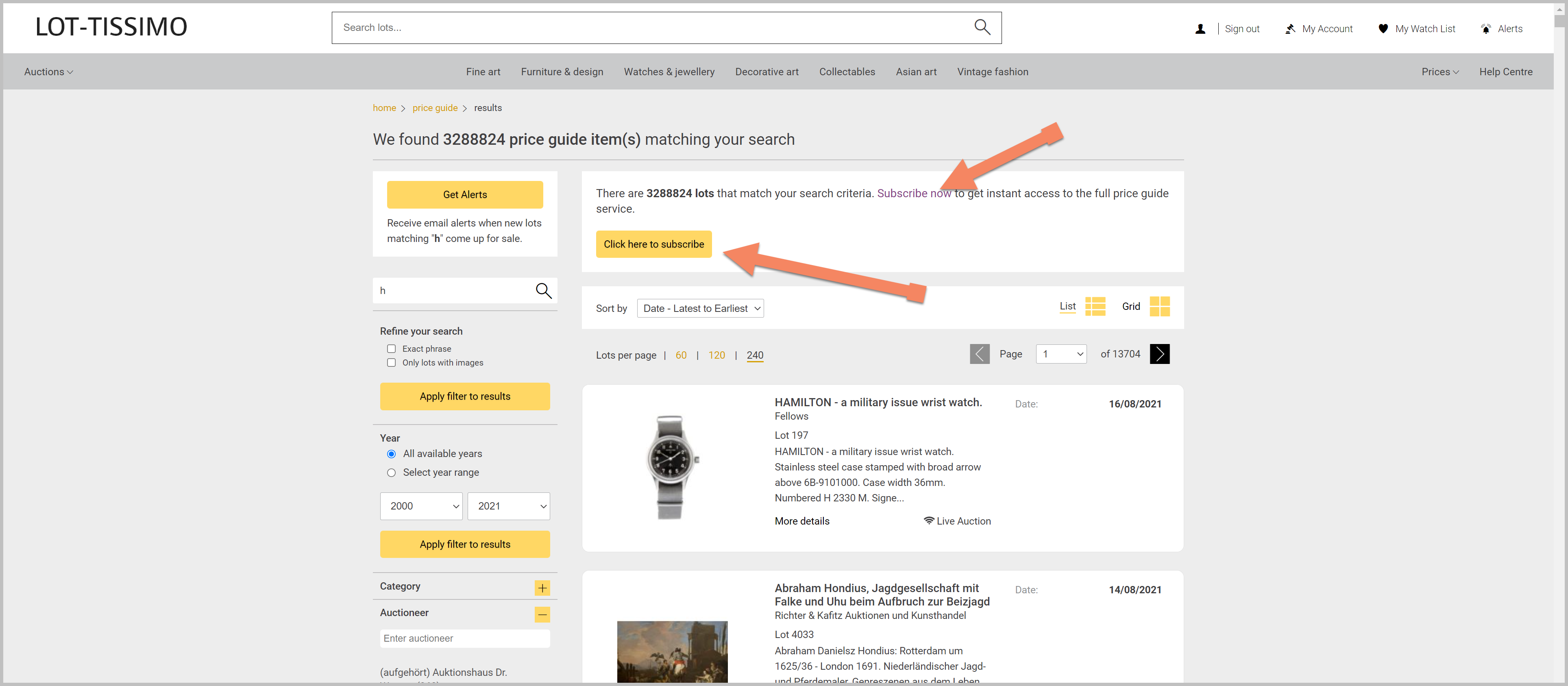1568x686 pixels.
Task: Click the Get Alerts button
Action: [465, 195]
